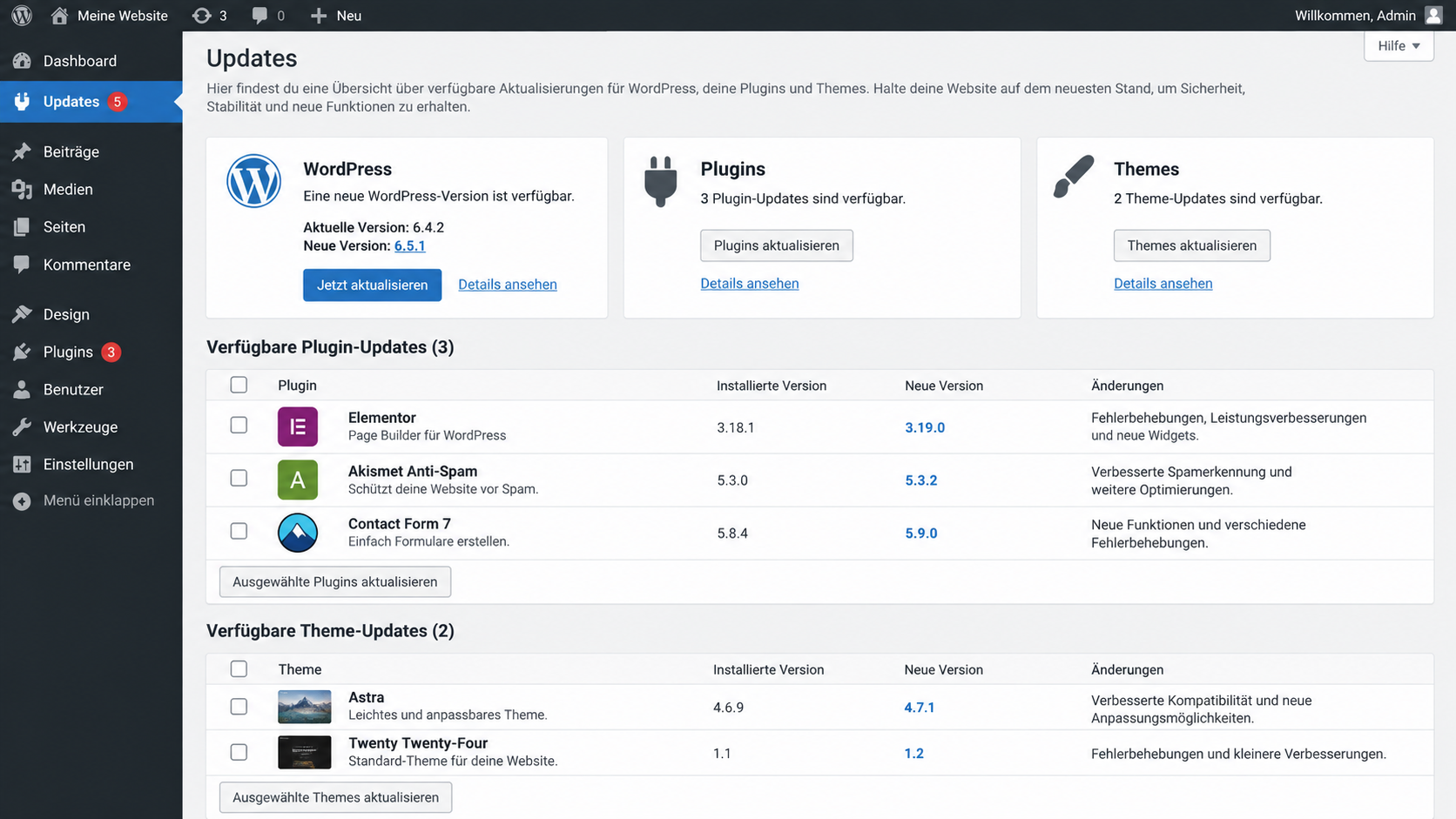Click the admin avatar icon at top right
The width and height of the screenshot is (1456, 819).
[x=1433, y=16]
